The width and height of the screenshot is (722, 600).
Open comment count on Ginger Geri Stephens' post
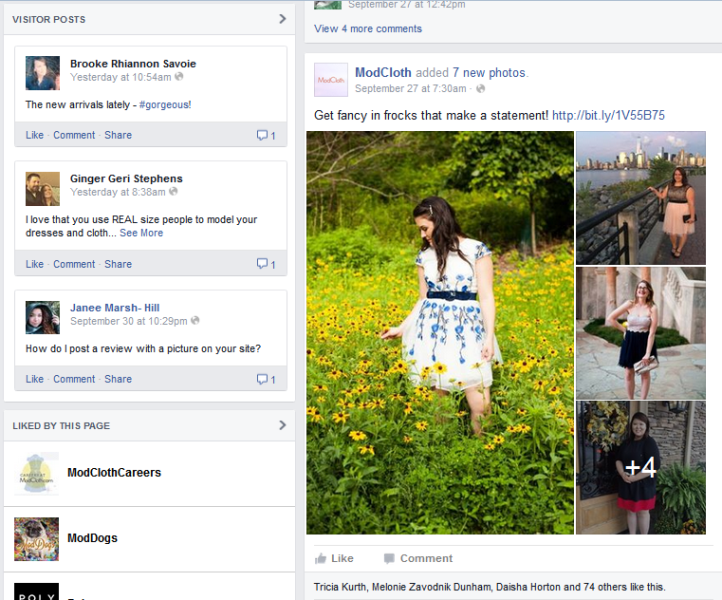[x=266, y=264]
